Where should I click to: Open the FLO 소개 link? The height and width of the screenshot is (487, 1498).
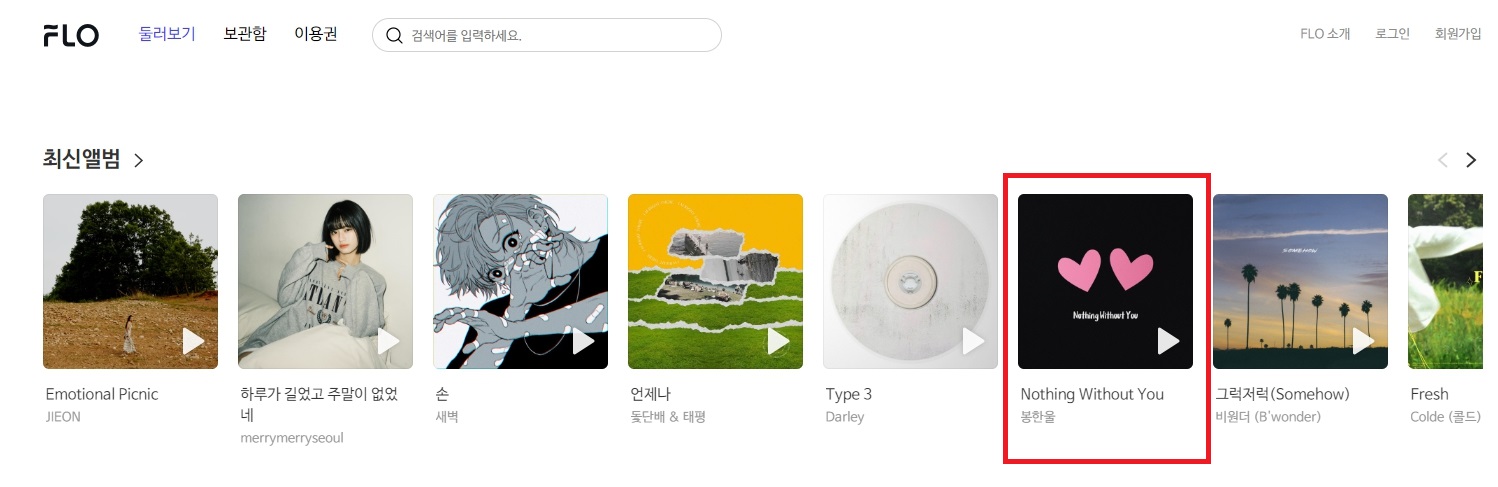tap(1325, 34)
